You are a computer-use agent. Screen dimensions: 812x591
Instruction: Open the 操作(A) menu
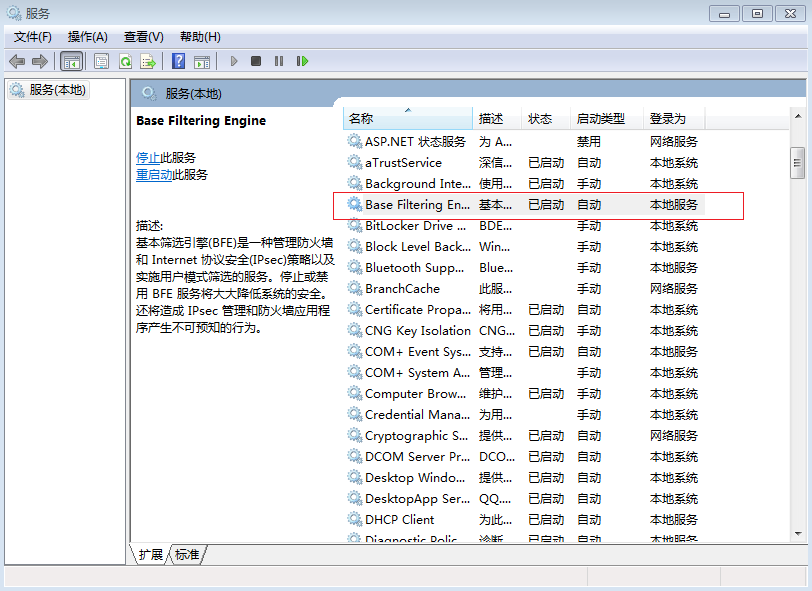87,37
